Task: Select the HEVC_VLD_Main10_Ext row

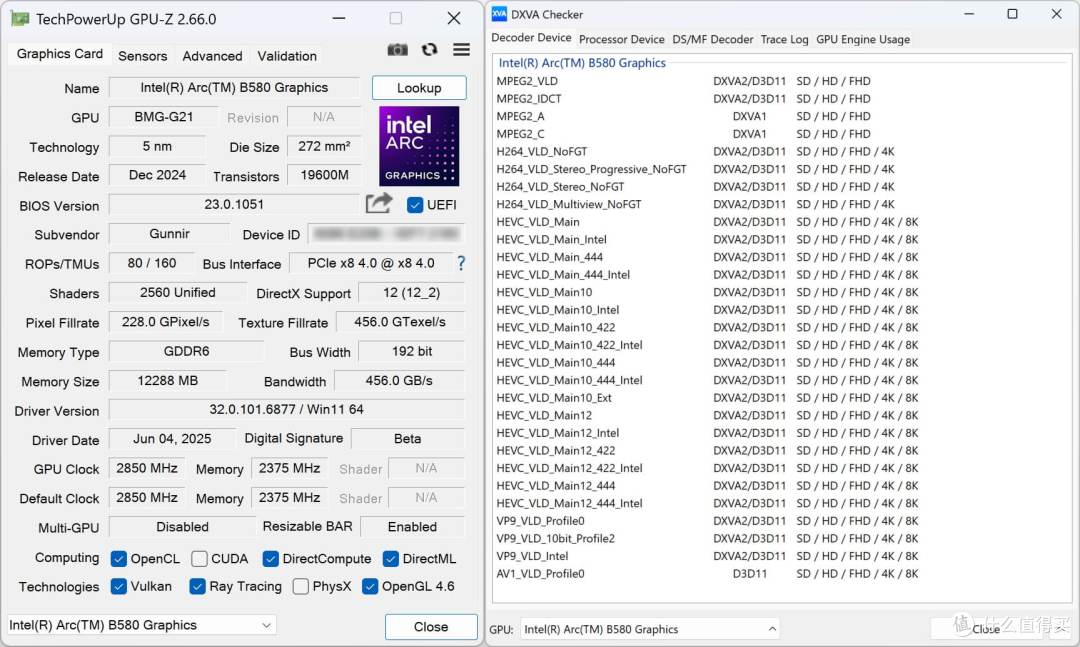Action: [707, 398]
